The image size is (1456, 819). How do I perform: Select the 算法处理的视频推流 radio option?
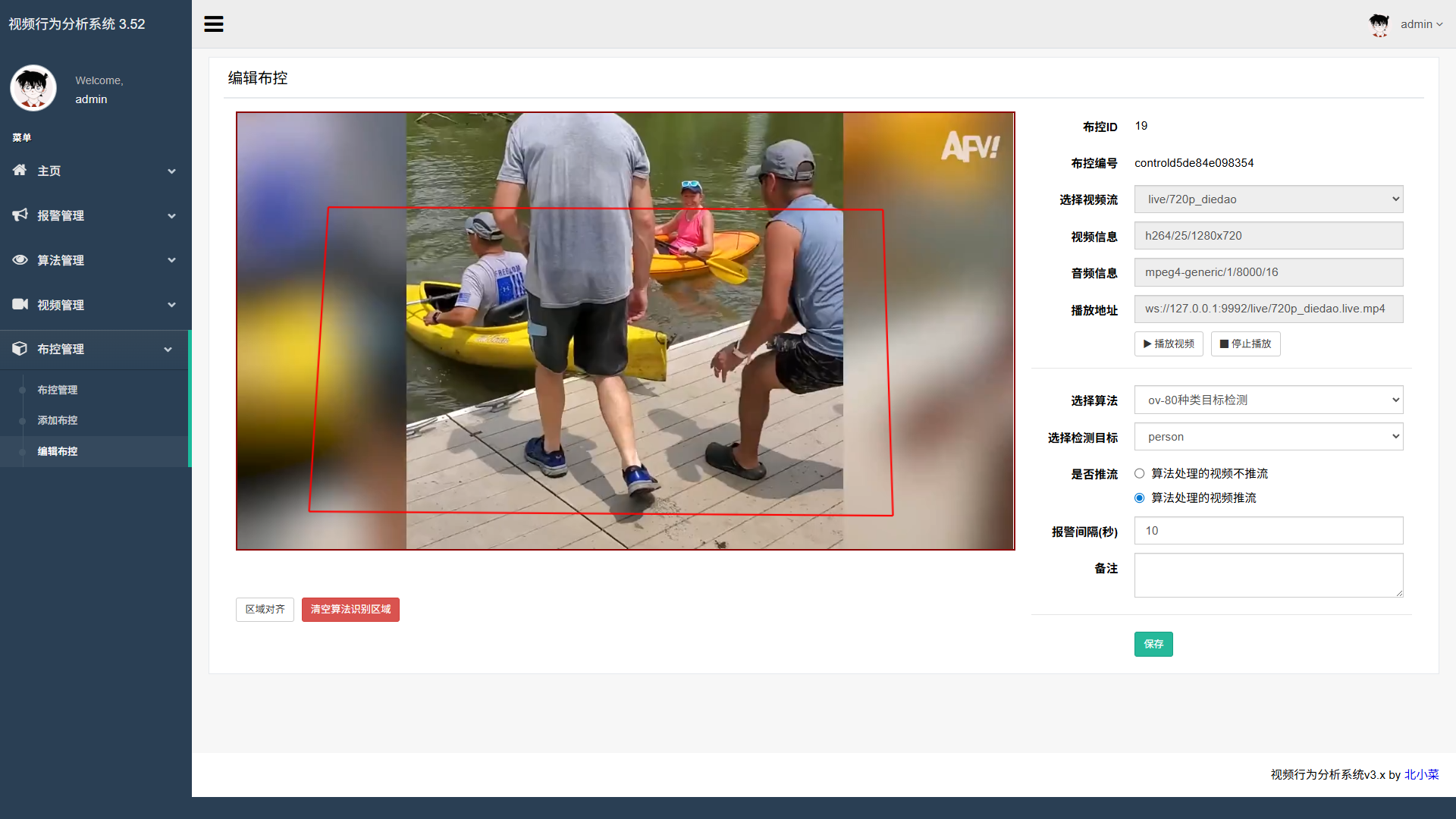click(1139, 497)
